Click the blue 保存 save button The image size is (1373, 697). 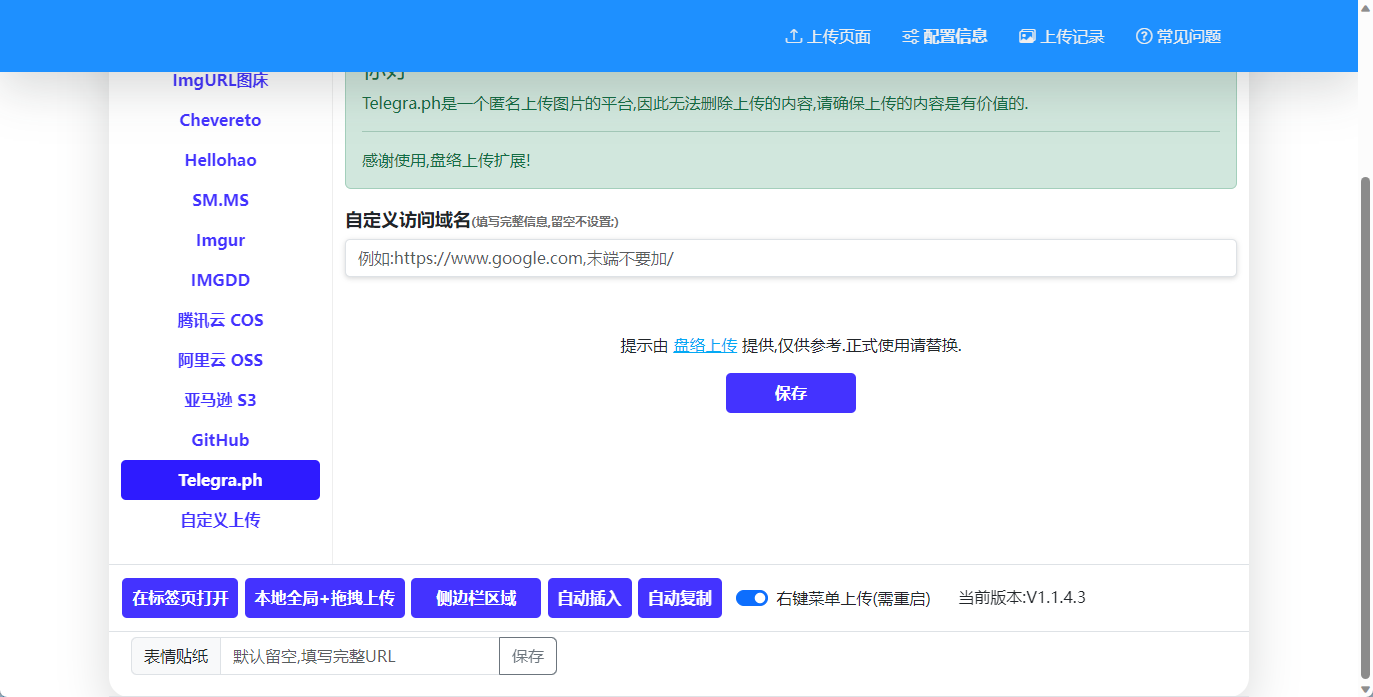[x=790, y=393]
